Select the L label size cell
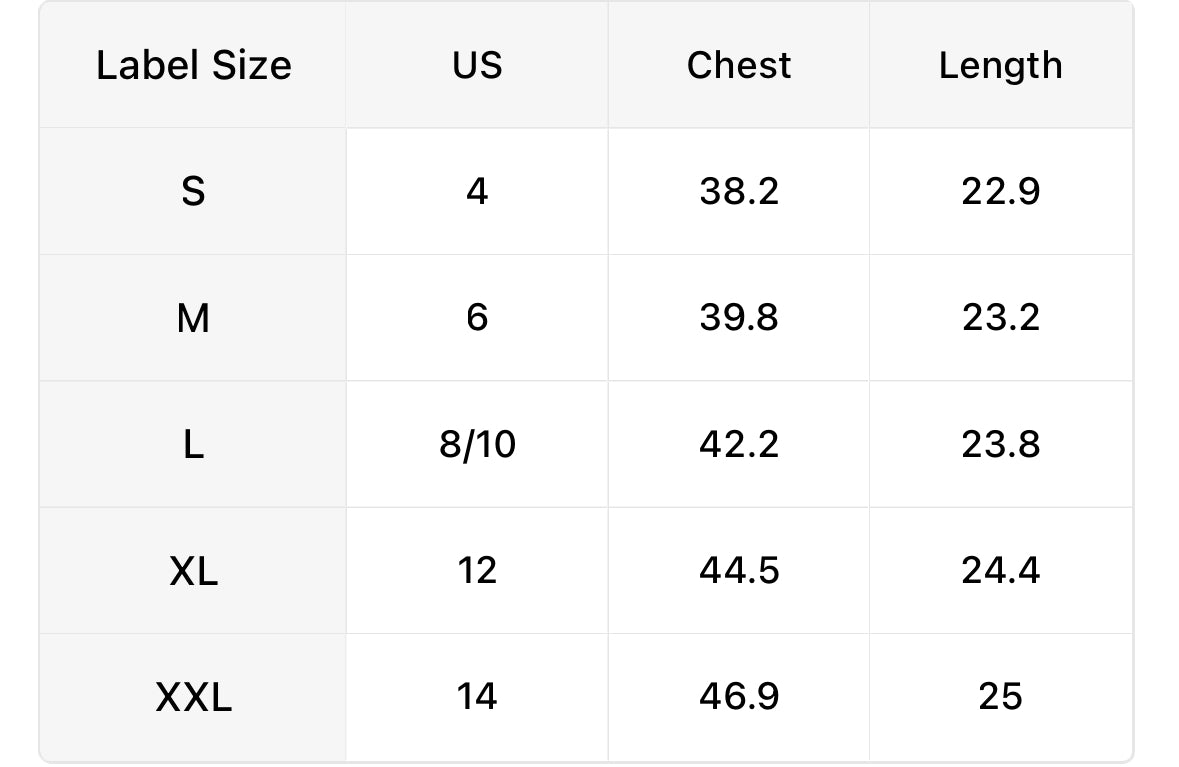Image resolution: width=1179 pixels, height=767 pixels. click(x=193, y=444)
